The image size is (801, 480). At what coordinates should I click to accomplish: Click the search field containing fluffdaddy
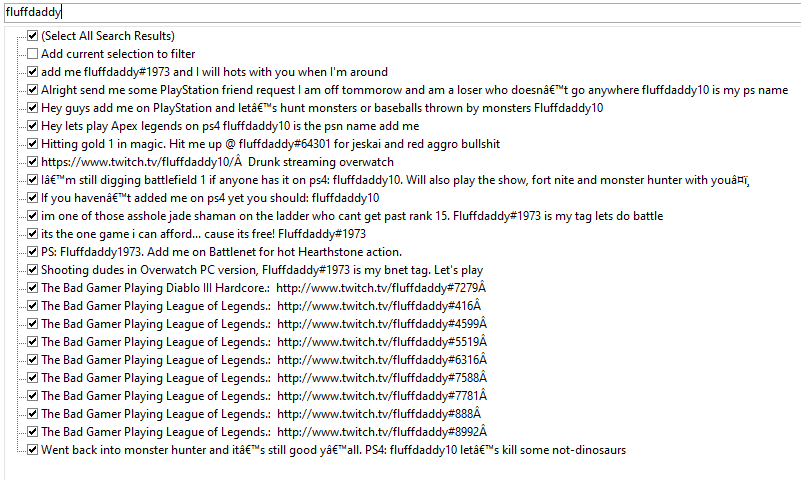click(x=403, y=12)
